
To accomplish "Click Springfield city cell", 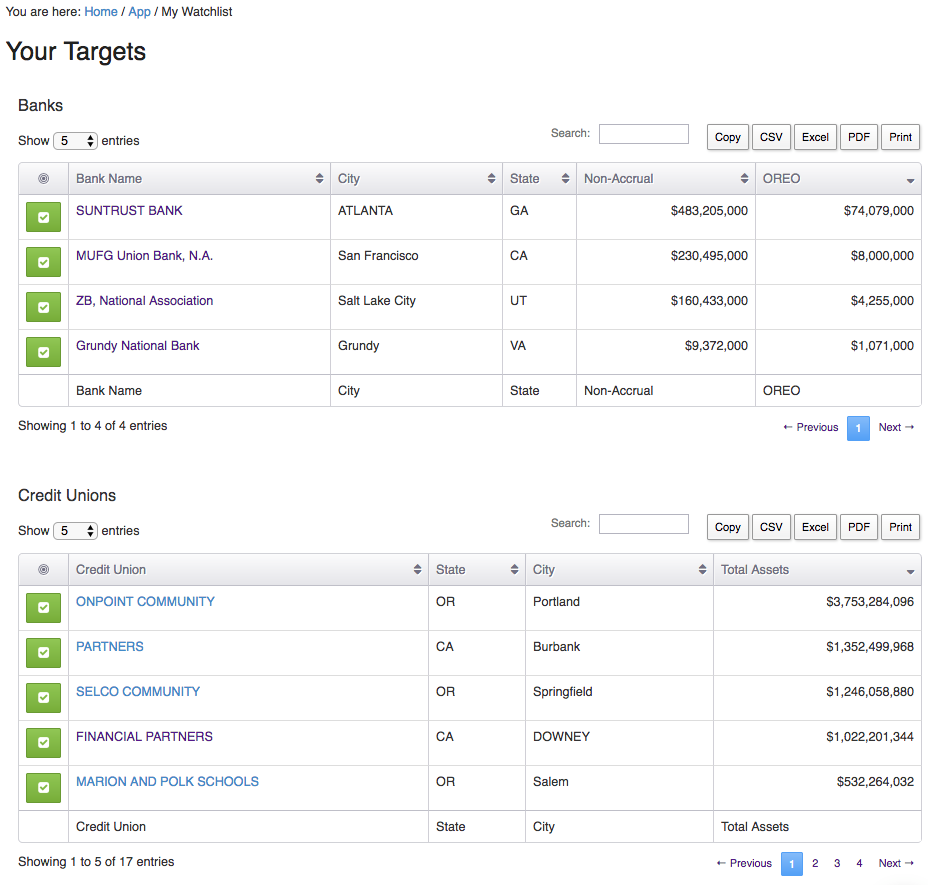I will (x=562, y=692).
